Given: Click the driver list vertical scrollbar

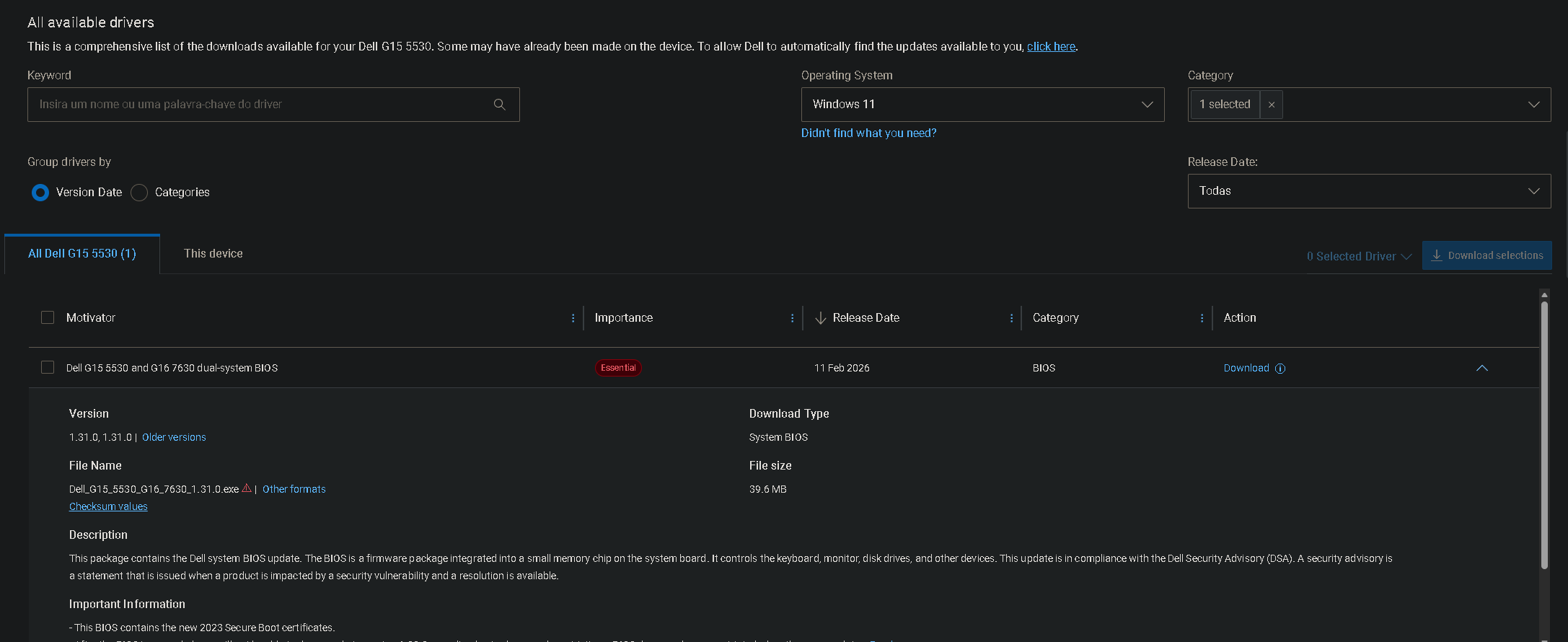Looking at the screenshot, I should point(1544,435).
